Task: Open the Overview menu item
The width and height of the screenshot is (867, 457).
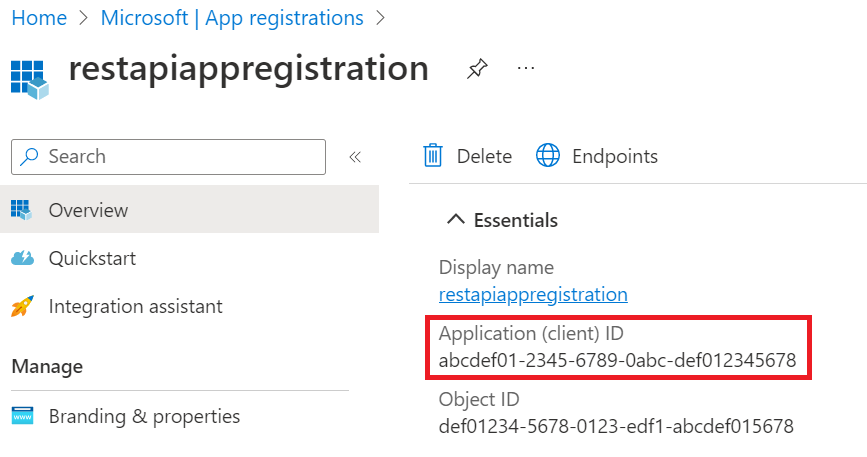Action: point(88,210)
